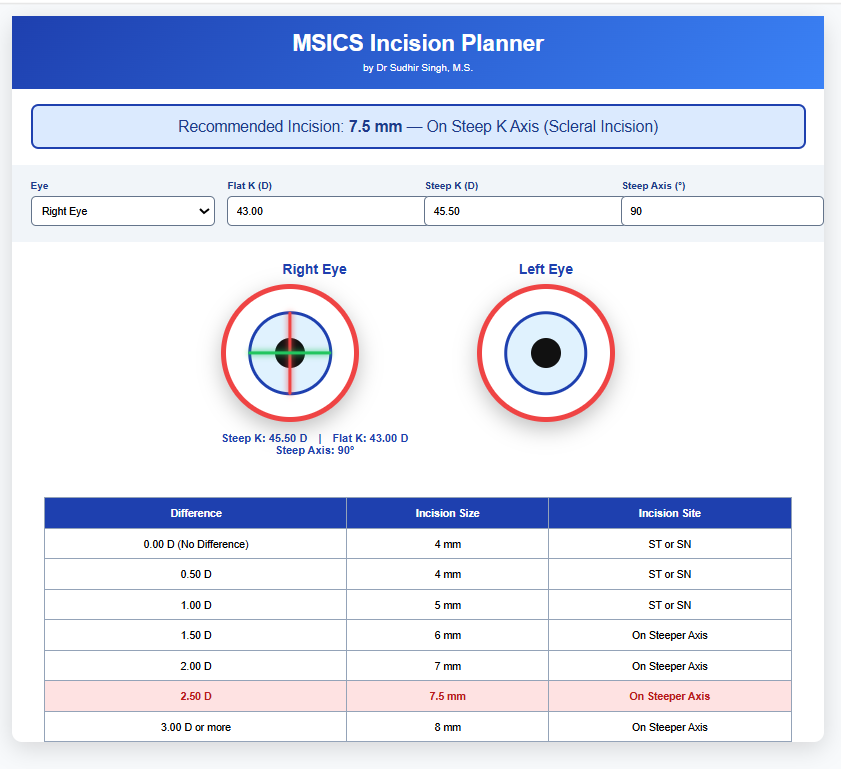Click the Right Eye diagram

click(x=290, y=353)
